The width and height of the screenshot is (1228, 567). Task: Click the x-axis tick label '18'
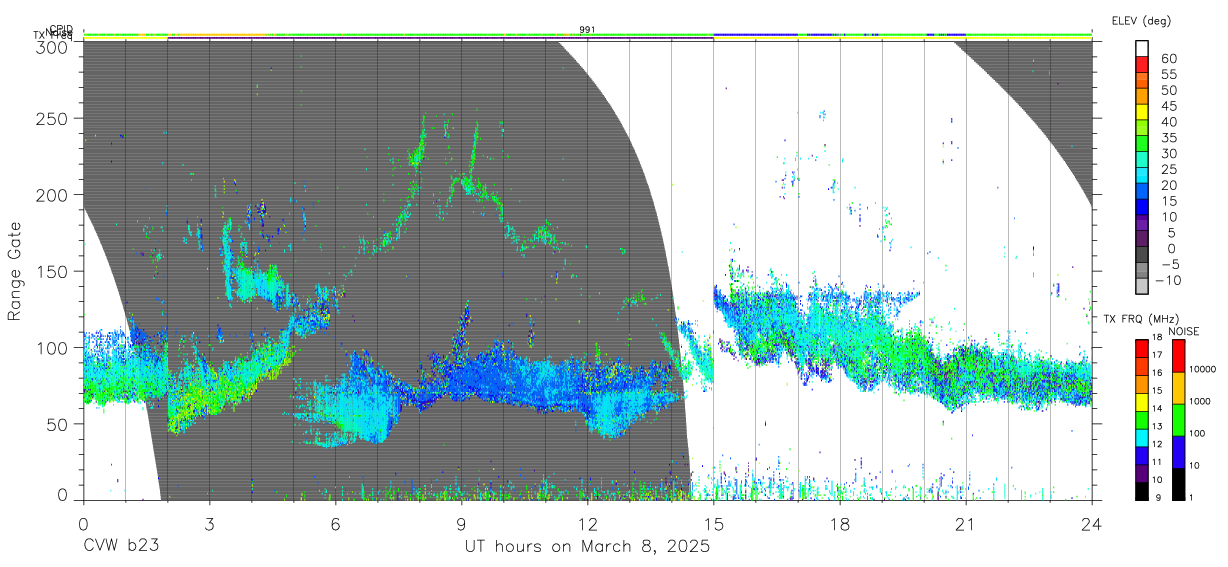click(839, 523)
